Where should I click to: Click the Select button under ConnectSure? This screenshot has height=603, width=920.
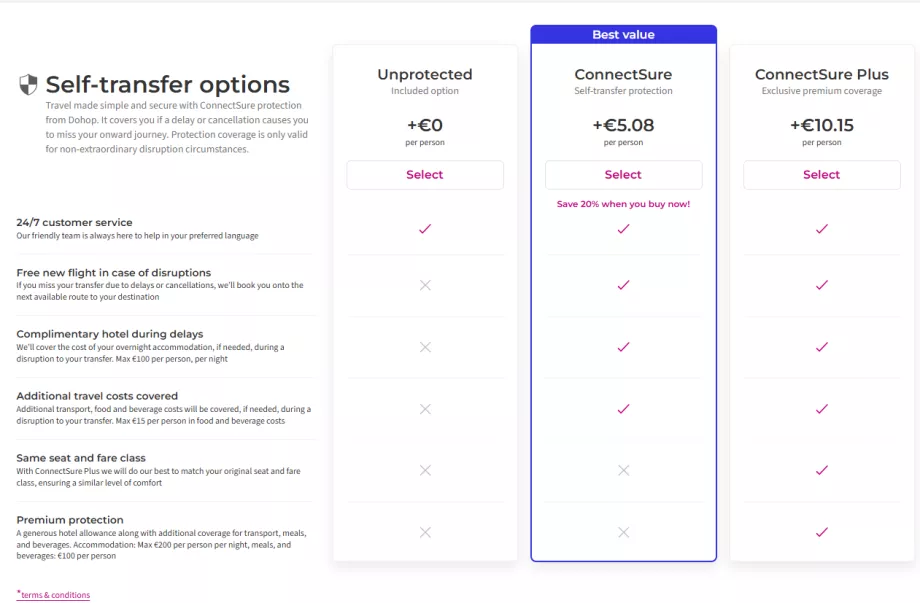[x=623, y=174]
